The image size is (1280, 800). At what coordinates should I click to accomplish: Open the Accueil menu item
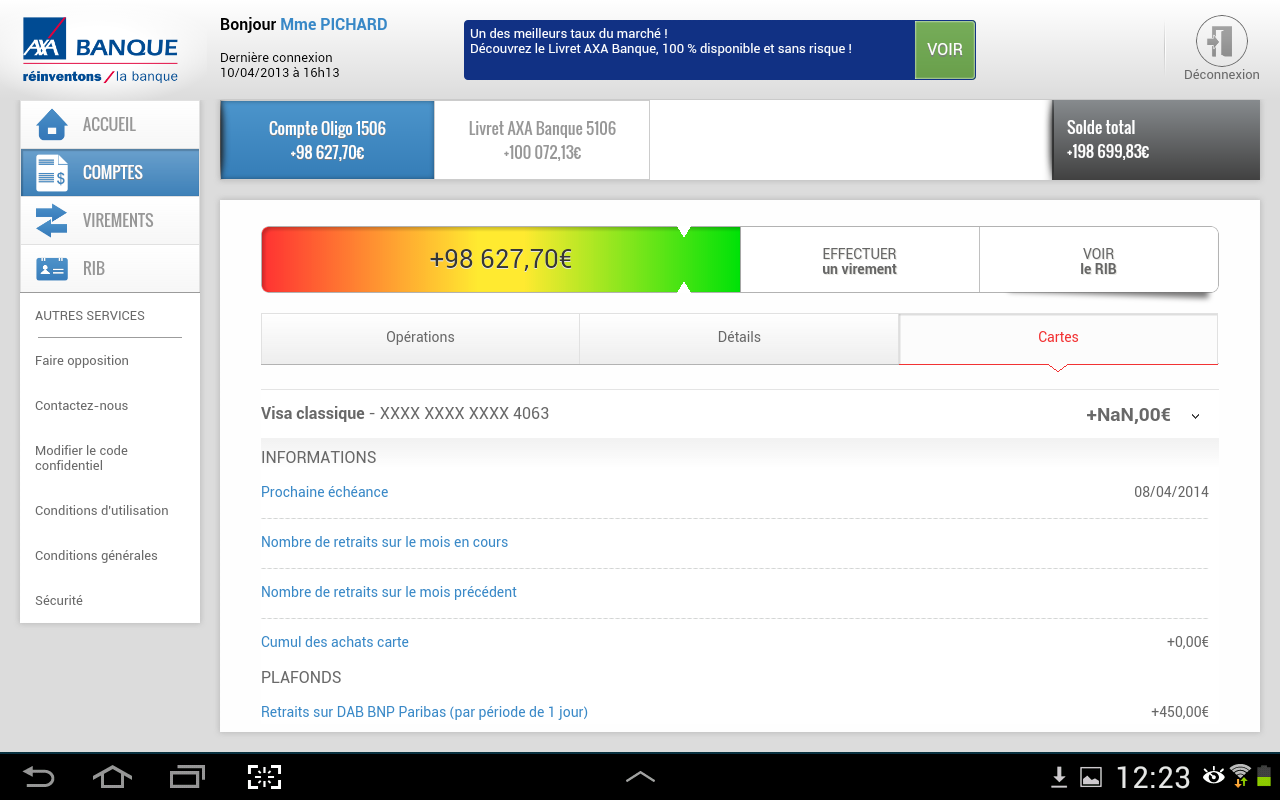click(110, 125)
